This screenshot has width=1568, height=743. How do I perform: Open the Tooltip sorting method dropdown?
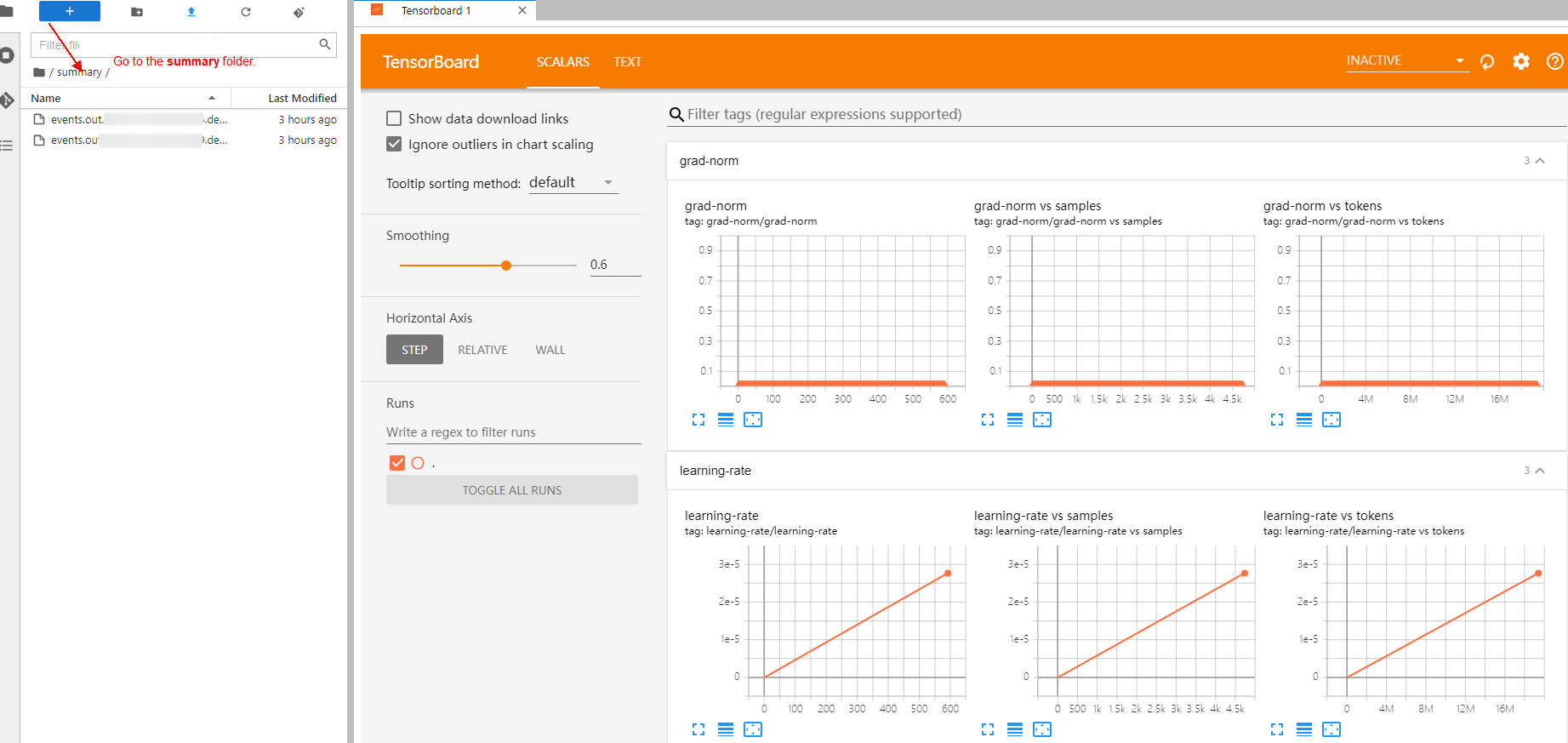click(573, 182)
